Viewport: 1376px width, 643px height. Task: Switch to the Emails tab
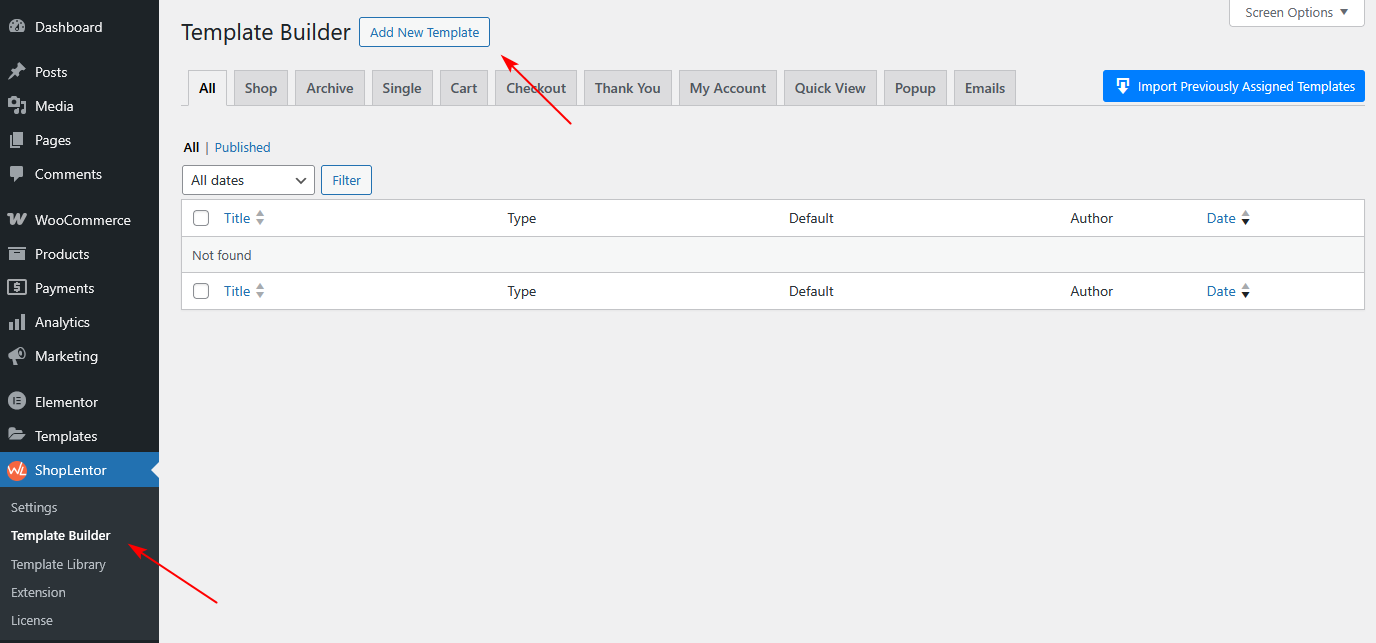(985, 88)
